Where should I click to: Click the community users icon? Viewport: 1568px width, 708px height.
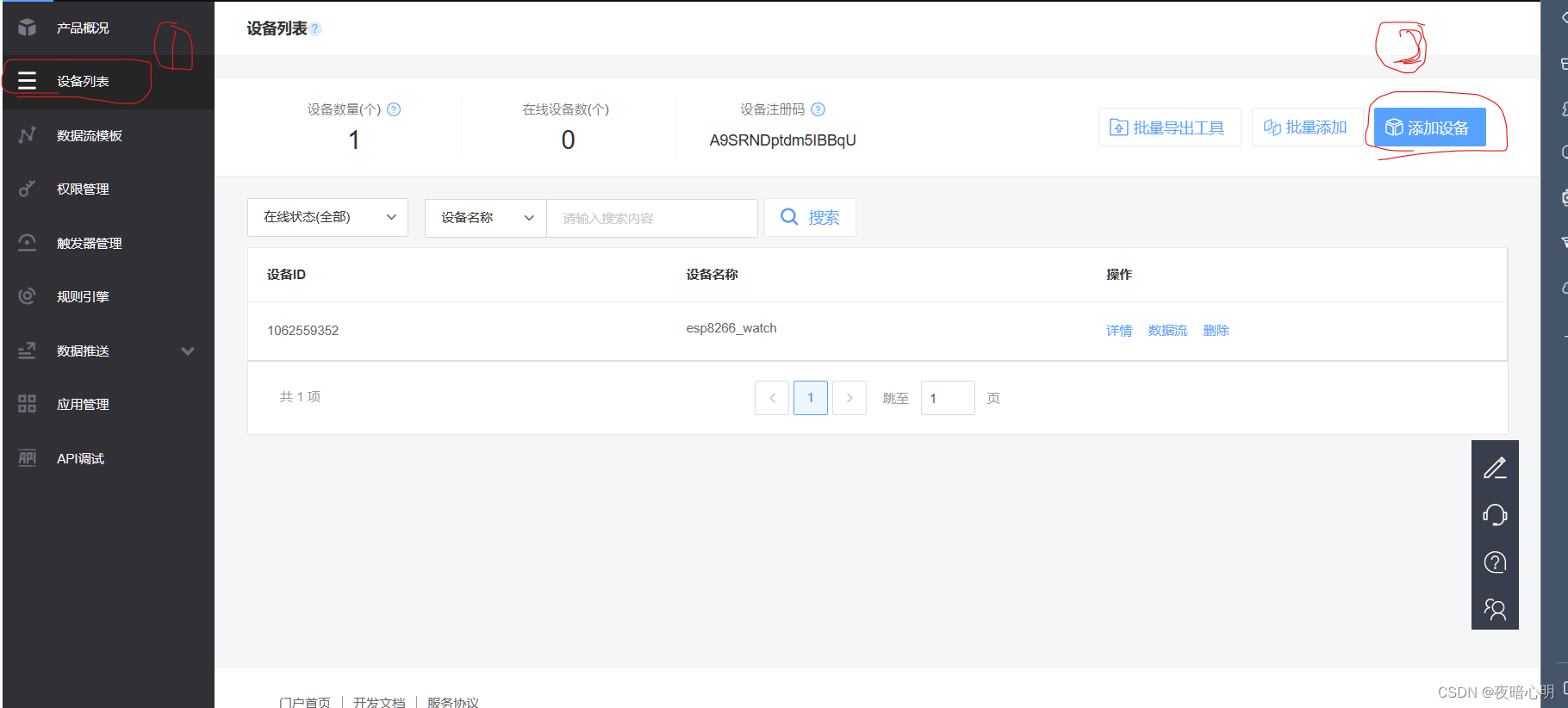pyautogui.click(x=1495, y=610)
